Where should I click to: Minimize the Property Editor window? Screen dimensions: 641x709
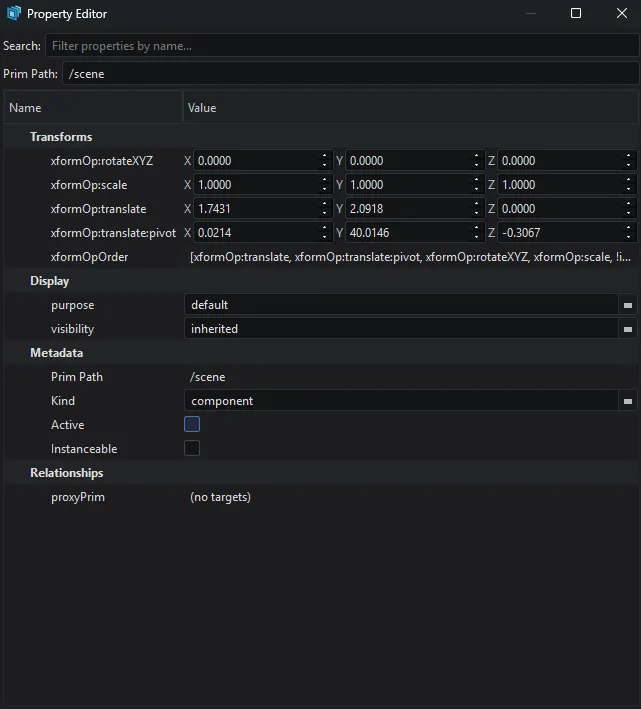pyautogui.click(x=531, y=13)
